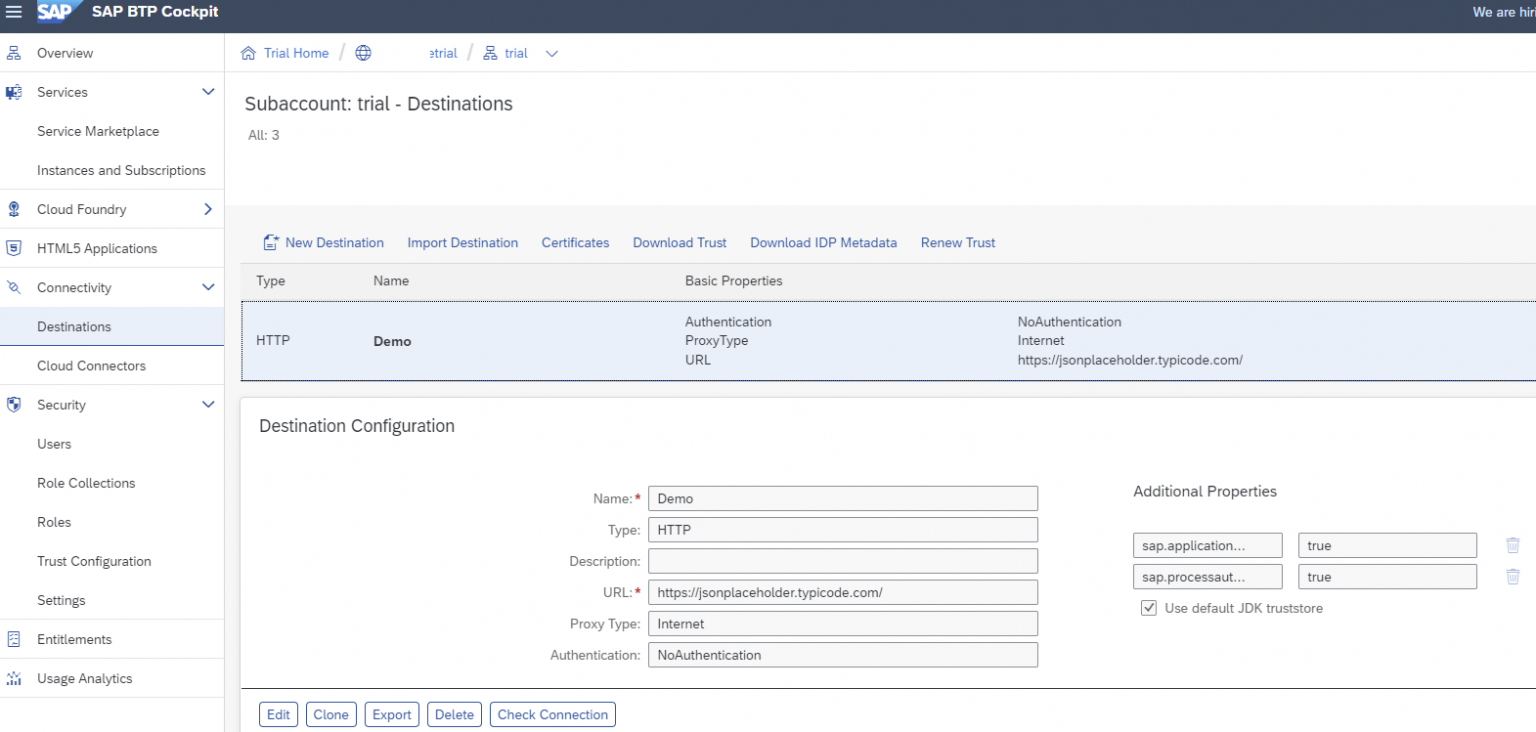Click the Overview hierarchy icon
The image size is (1536, 732).
click(x=12, y=52)
